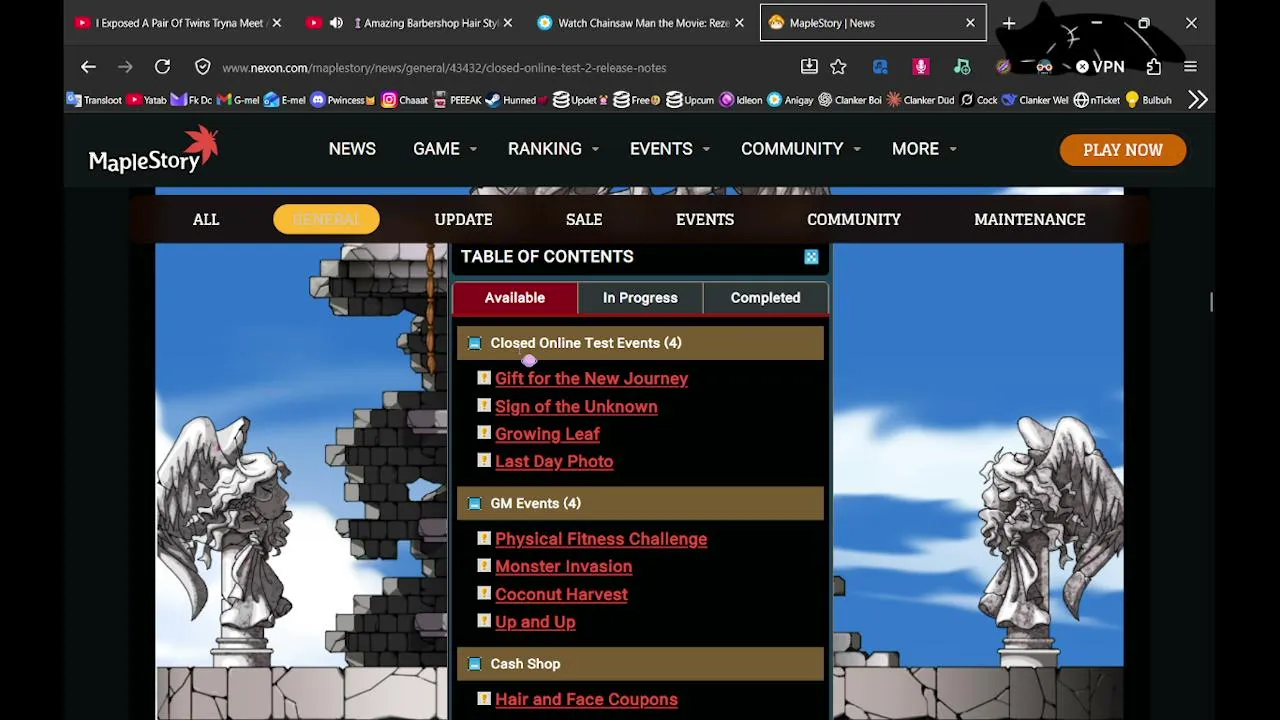Mute the Amazing Barbershop tab audio

[336, 23]
